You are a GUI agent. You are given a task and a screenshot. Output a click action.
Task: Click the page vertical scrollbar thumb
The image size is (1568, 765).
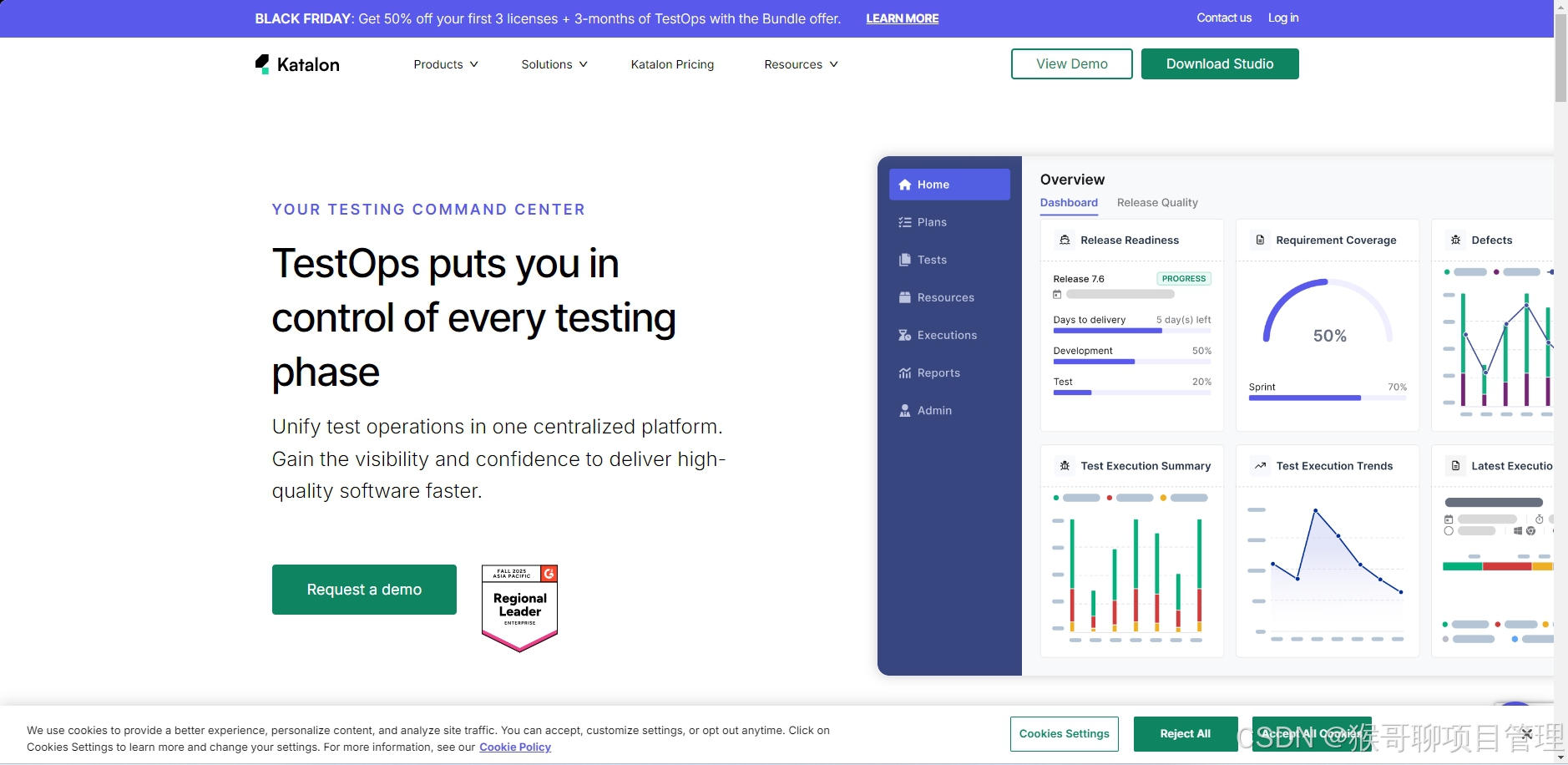click(1560, 57)
